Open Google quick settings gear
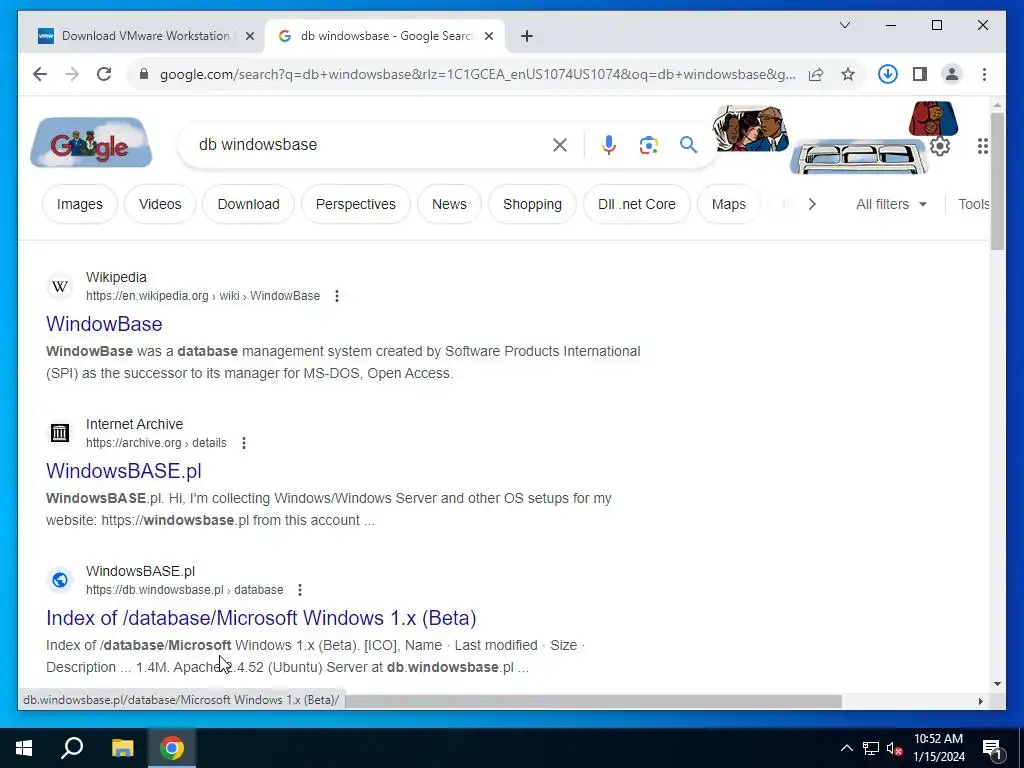1024x768 pixels. click(940, 146)
